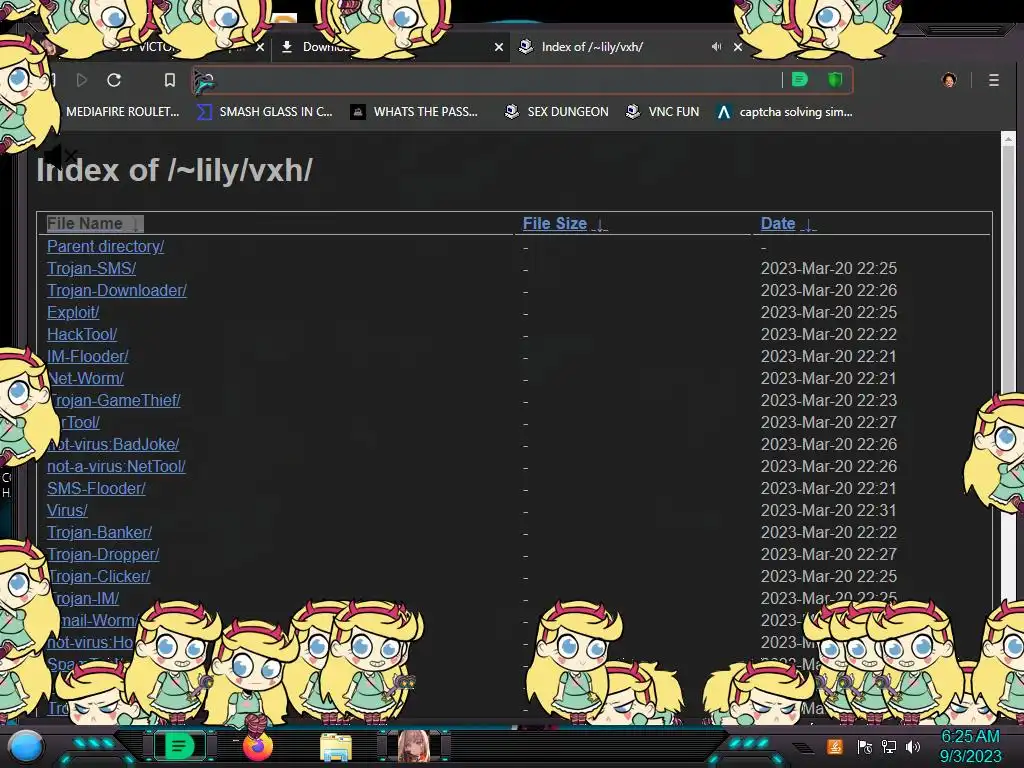Screen dimensions: 1024x768
Task: Open the browser hamburger menu
Action: tap(993, 80)
